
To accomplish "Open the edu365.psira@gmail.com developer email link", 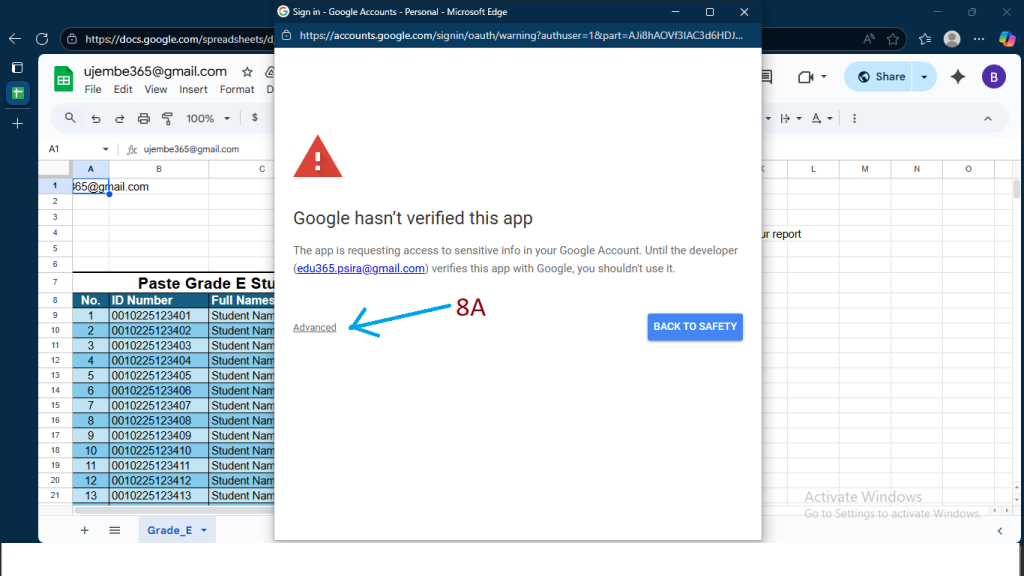I will click(361, 268).
